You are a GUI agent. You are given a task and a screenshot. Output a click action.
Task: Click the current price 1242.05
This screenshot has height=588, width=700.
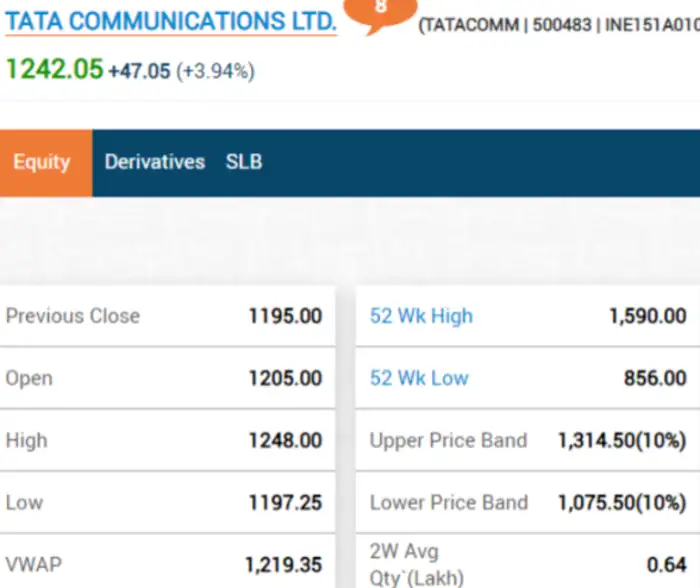point(54,69)
